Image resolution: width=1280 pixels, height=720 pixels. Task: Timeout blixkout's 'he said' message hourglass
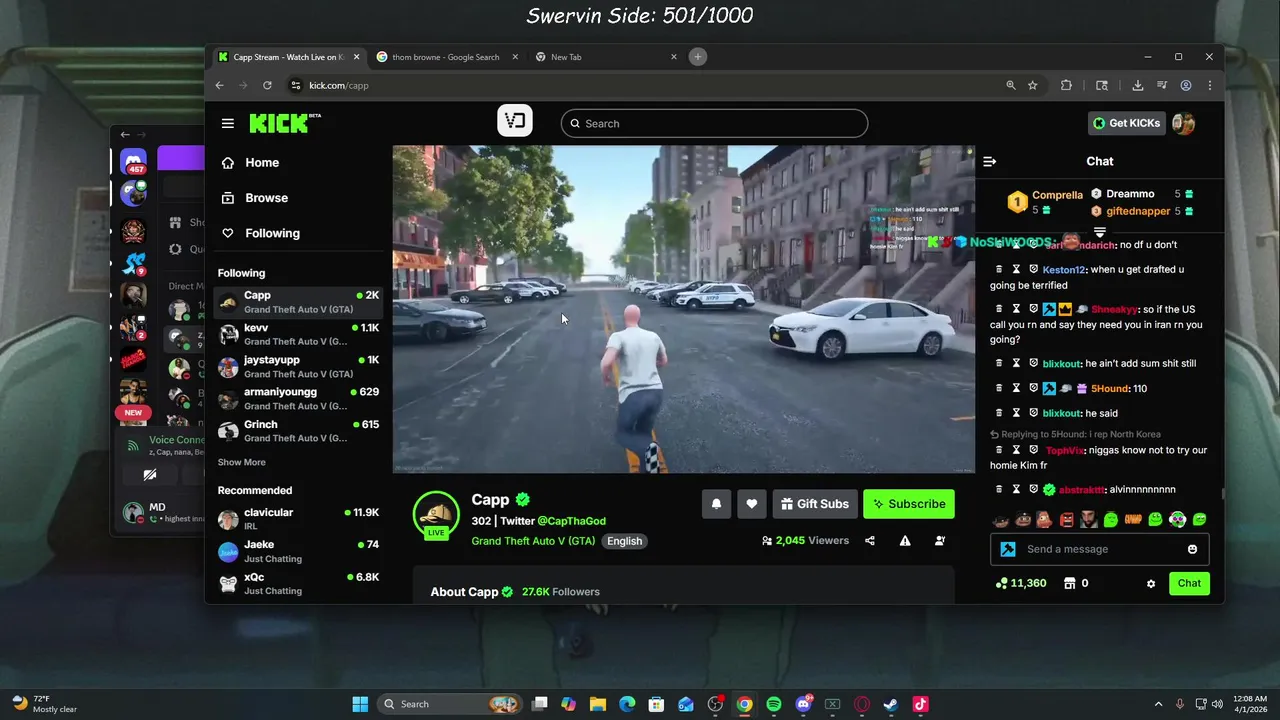[1016, 413]
